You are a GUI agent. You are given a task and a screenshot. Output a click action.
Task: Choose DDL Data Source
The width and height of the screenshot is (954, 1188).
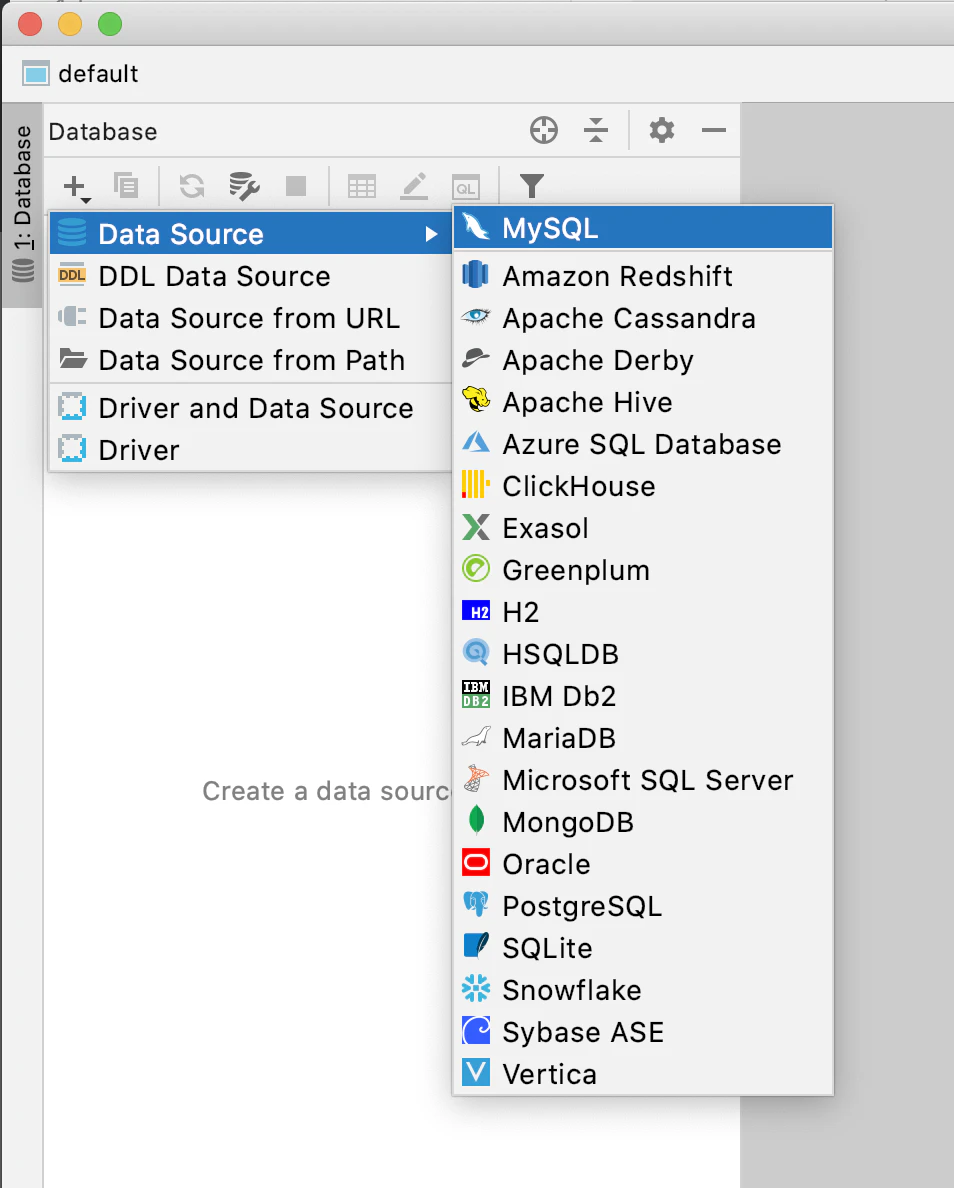click(x=251, y=276)
